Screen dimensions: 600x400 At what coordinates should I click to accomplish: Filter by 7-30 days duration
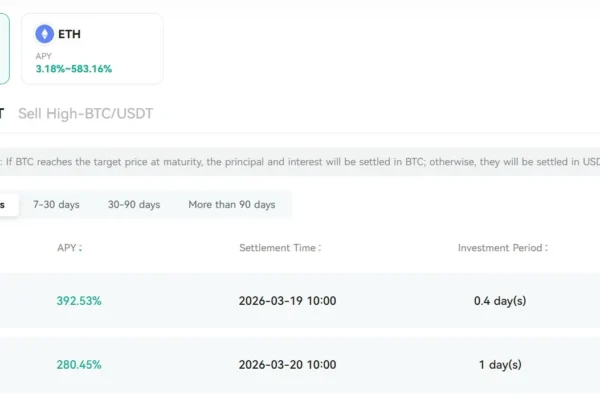[x=56, y=205]
